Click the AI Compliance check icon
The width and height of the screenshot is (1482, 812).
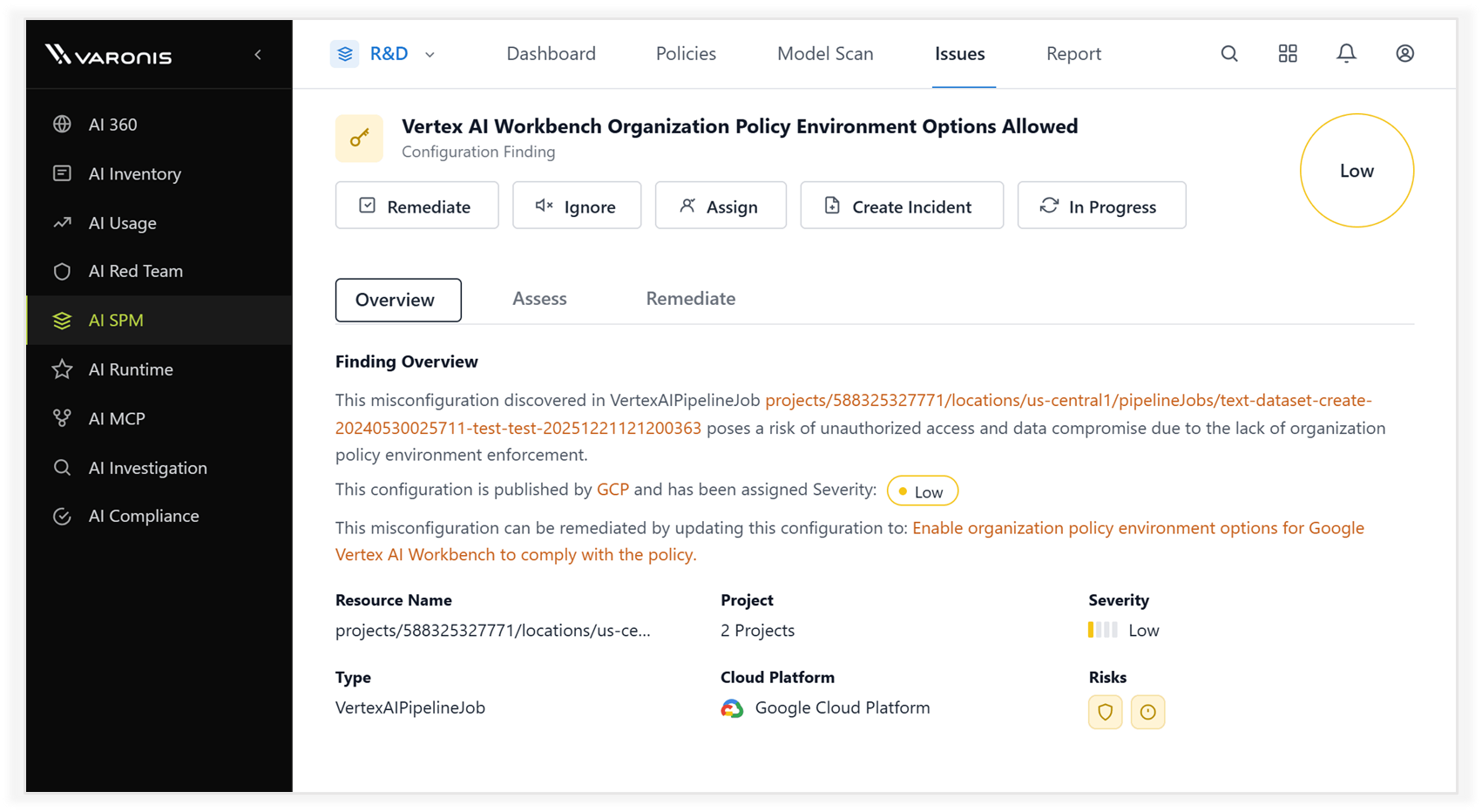tap(62, 516)
